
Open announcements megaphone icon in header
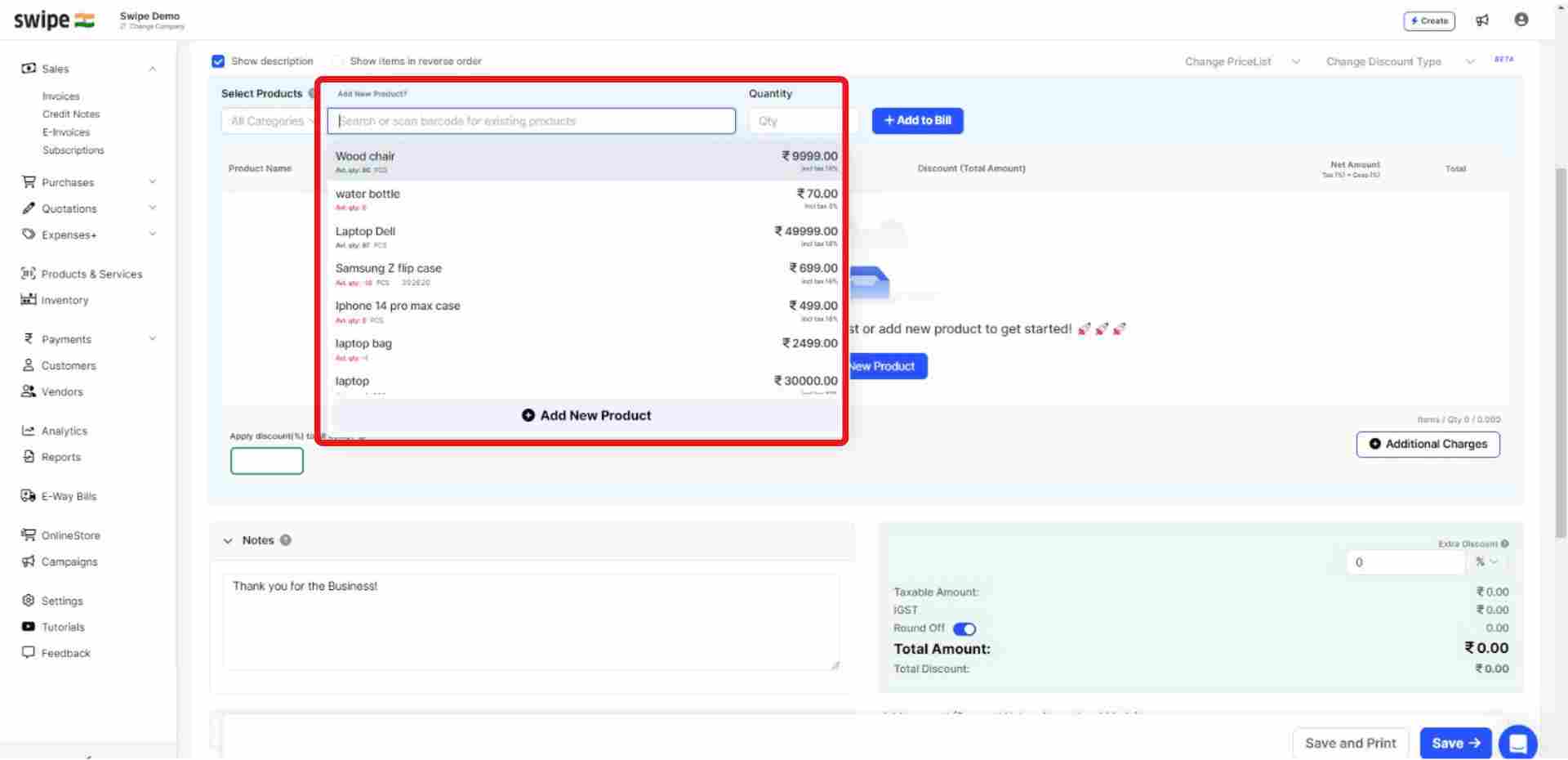tap(1482, 20)
